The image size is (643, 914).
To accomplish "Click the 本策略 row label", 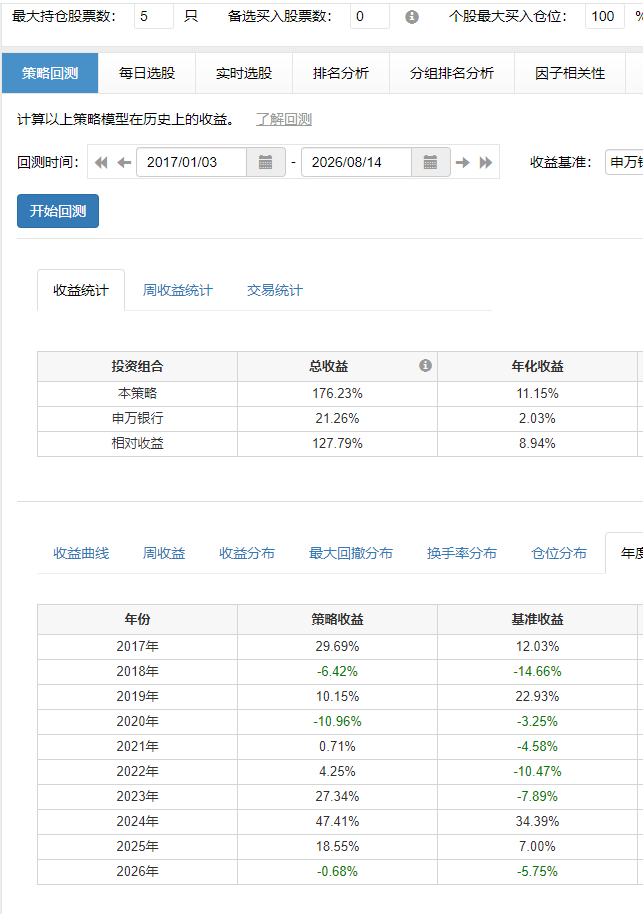I will tap(138, 393).
